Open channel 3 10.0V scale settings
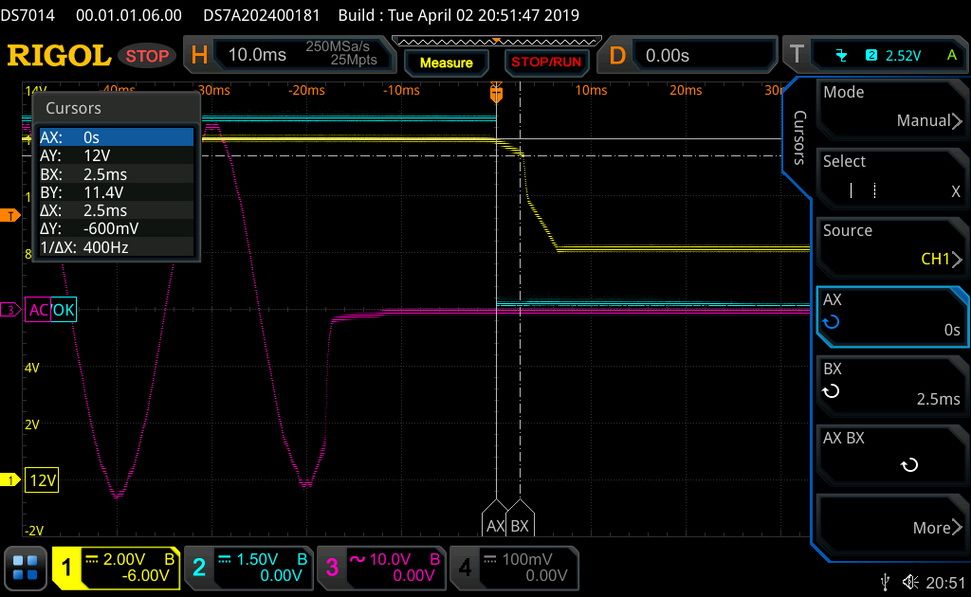971x597 pixels. click(396, 567)
